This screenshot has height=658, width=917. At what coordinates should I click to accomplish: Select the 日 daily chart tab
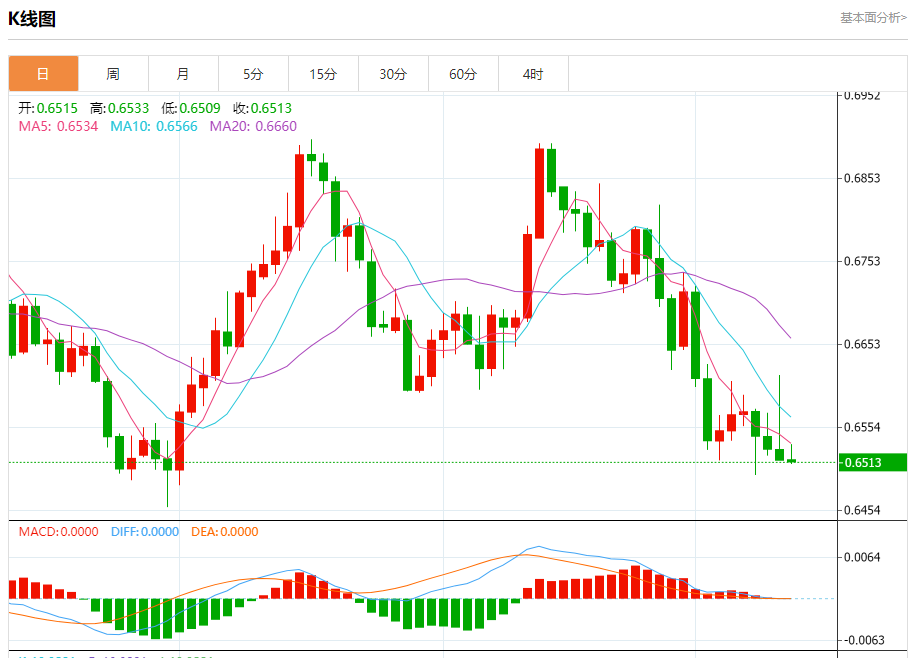43,74
